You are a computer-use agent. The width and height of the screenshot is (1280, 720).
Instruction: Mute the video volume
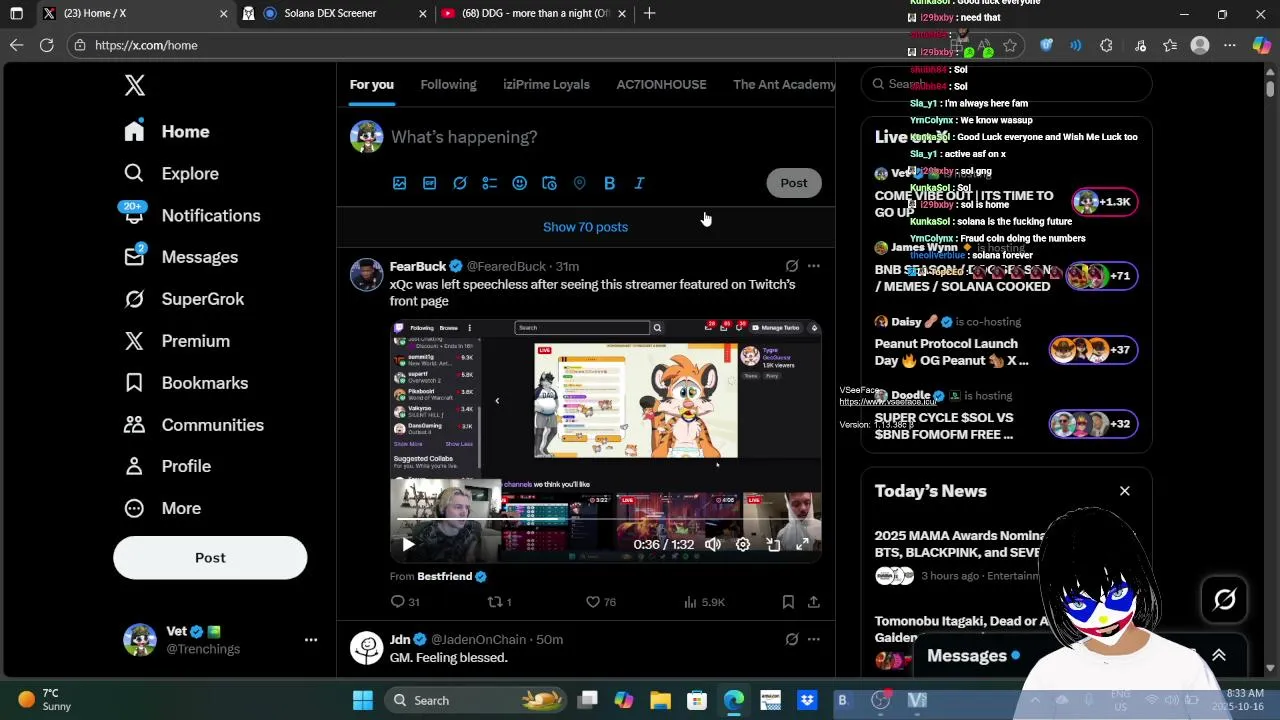pyautogui.click(x=712, y=544)
